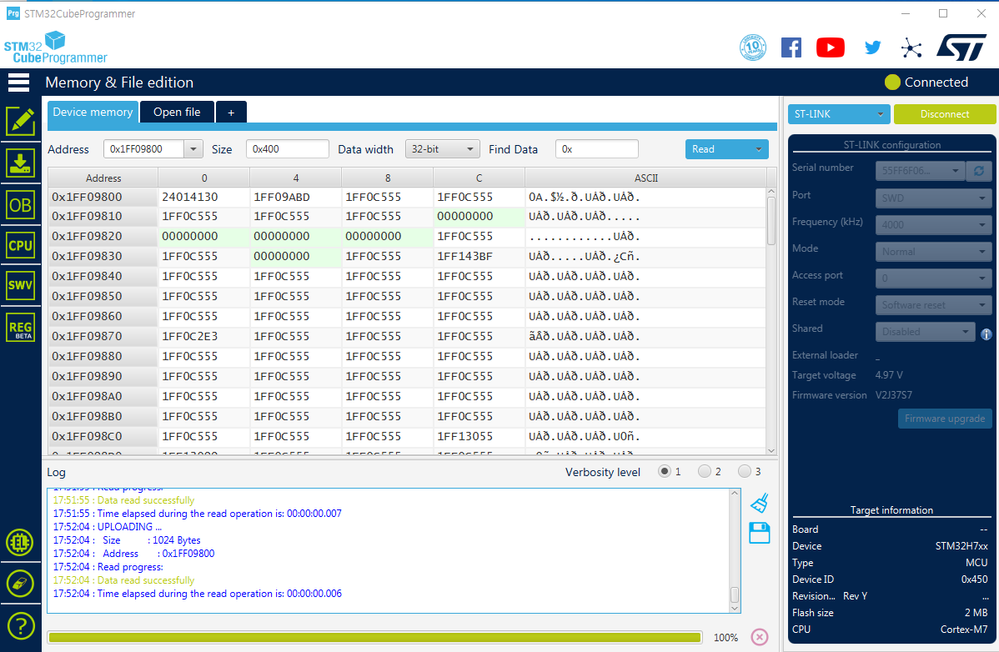Open the Port SWD dropdown
Screen dimensions: 999x652
coord(933,198)
